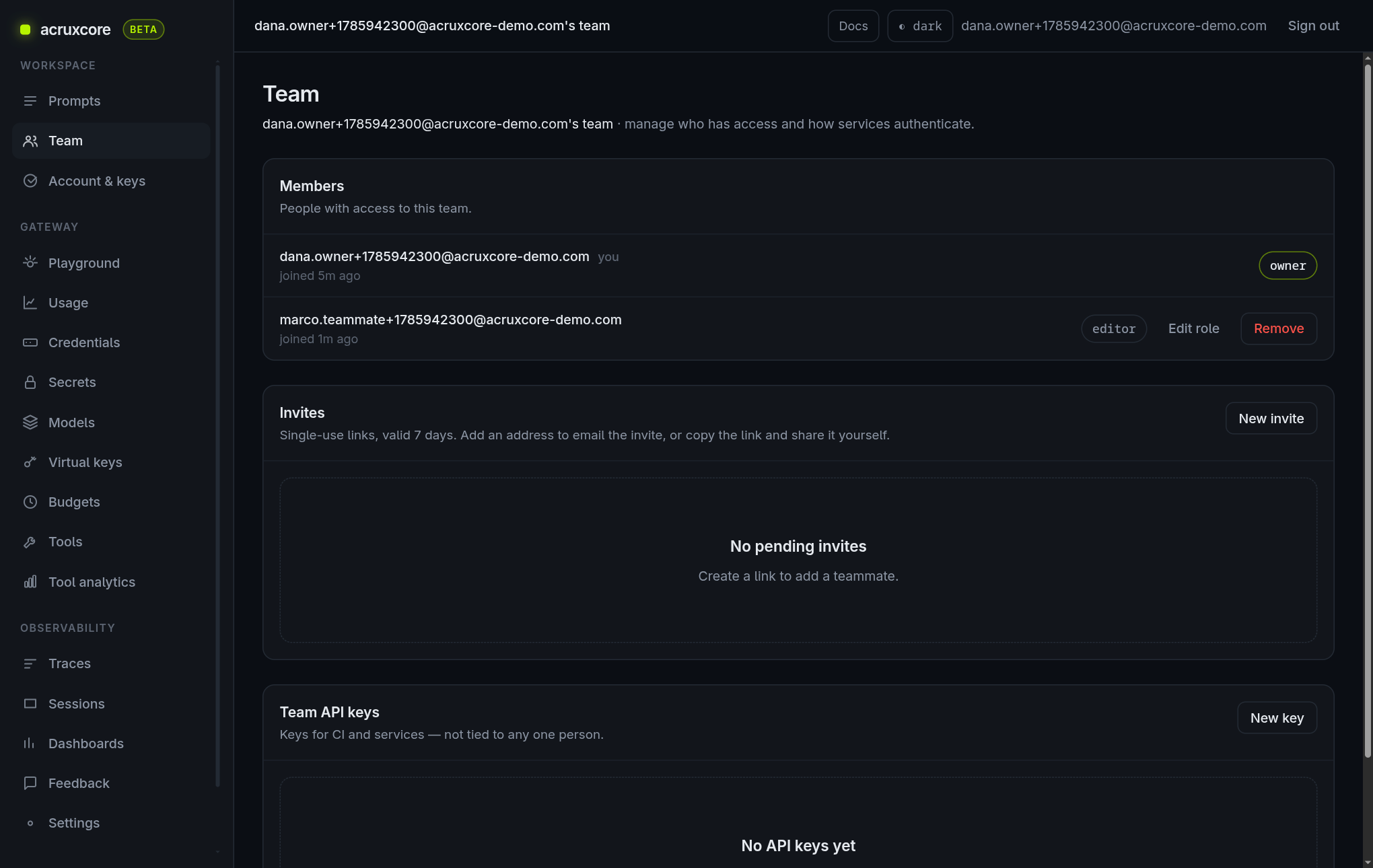Screen dimensions: 1373x868
Task: Click the New key button
Action: coord(1277,718)
